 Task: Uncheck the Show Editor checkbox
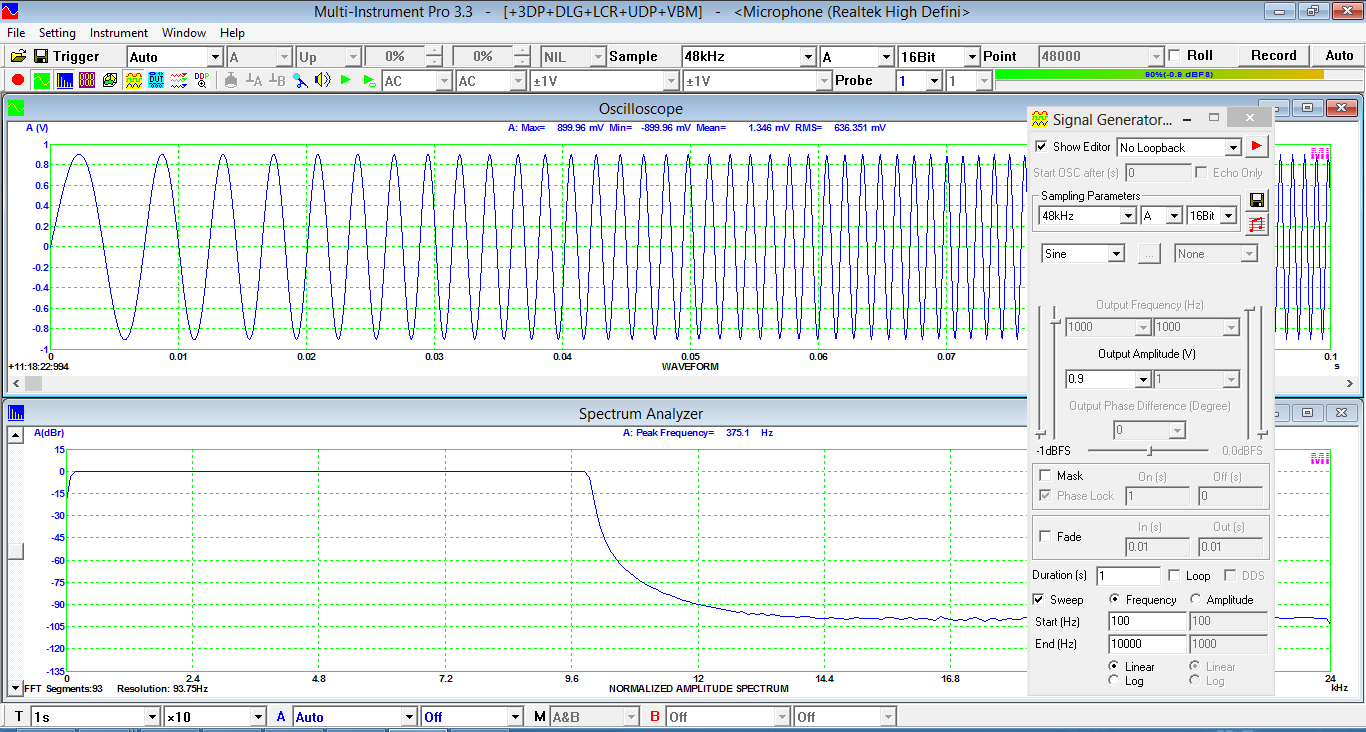pos(1041,147)
